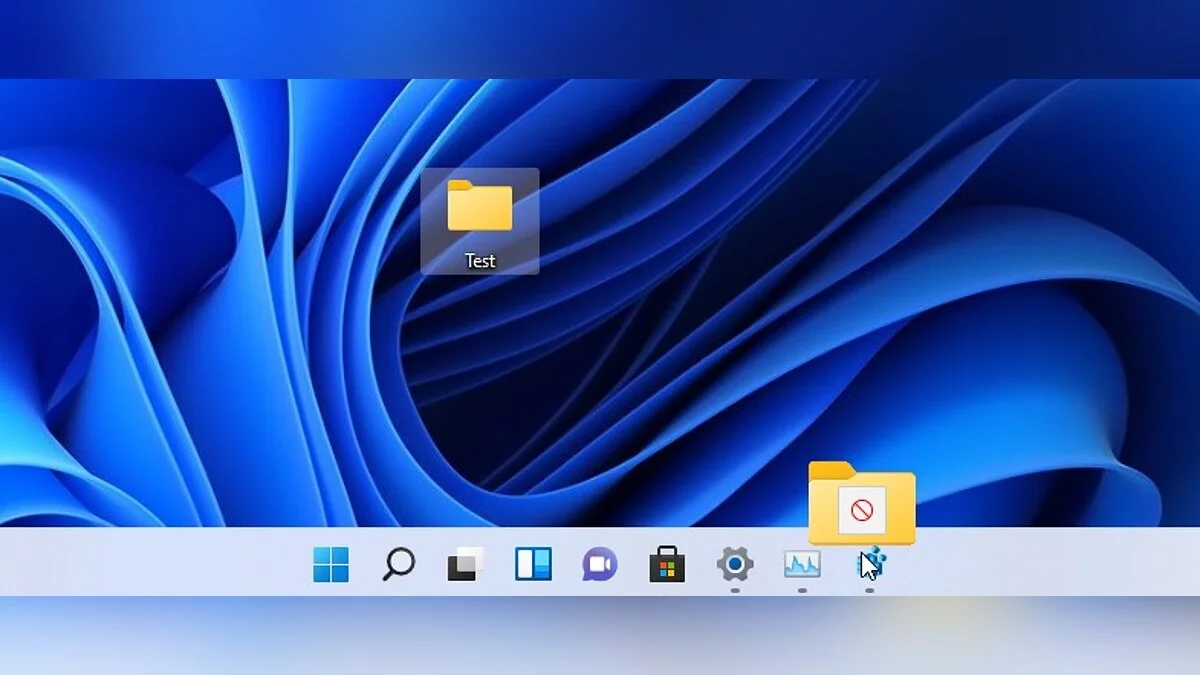Open taskbar Search magnifier
The image size is (1200, 675).
398,565
